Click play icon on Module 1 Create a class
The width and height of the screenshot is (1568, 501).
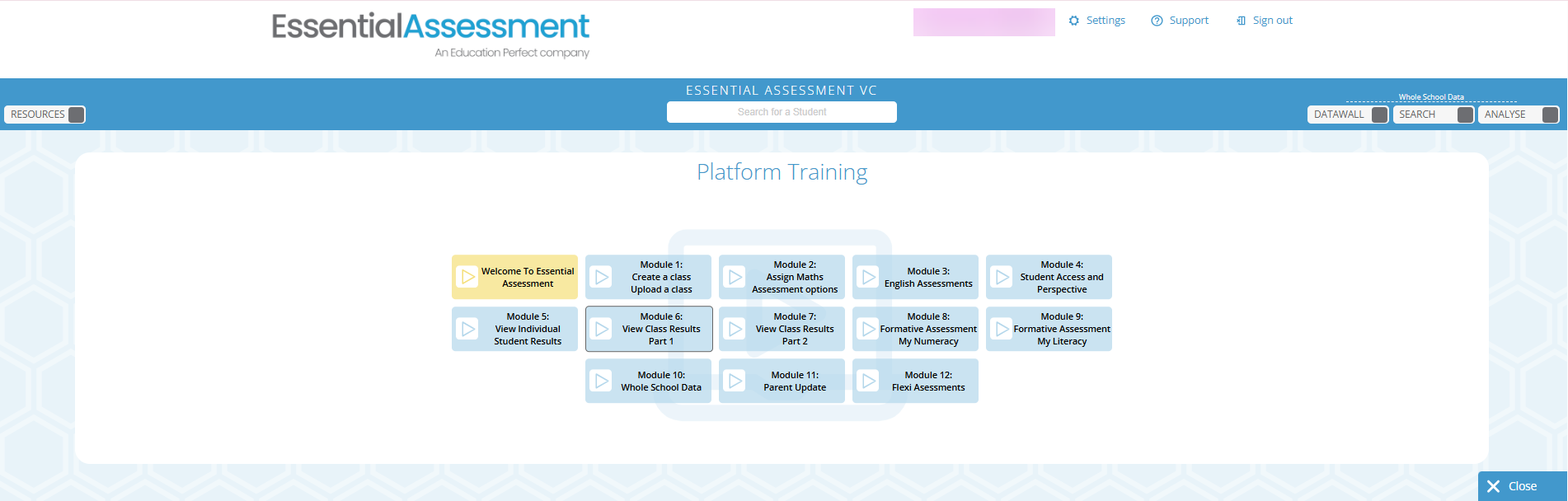[602, 277]
